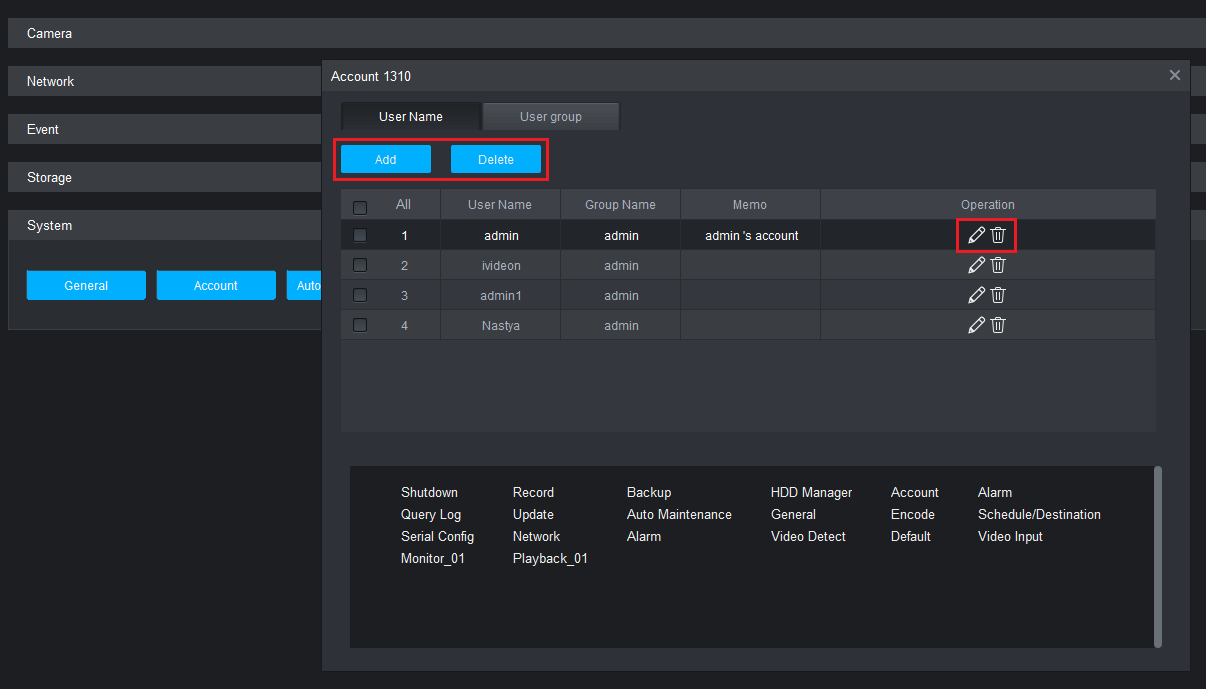Click the permissions list scrollbar
Image resolution: width=1206 pixels, height=689 pixels.
(1158, 556)
